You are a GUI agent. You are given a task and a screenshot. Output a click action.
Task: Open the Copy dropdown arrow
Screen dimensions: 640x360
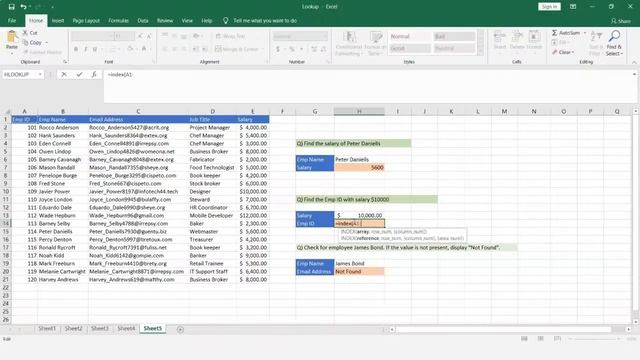pos(46,43)
